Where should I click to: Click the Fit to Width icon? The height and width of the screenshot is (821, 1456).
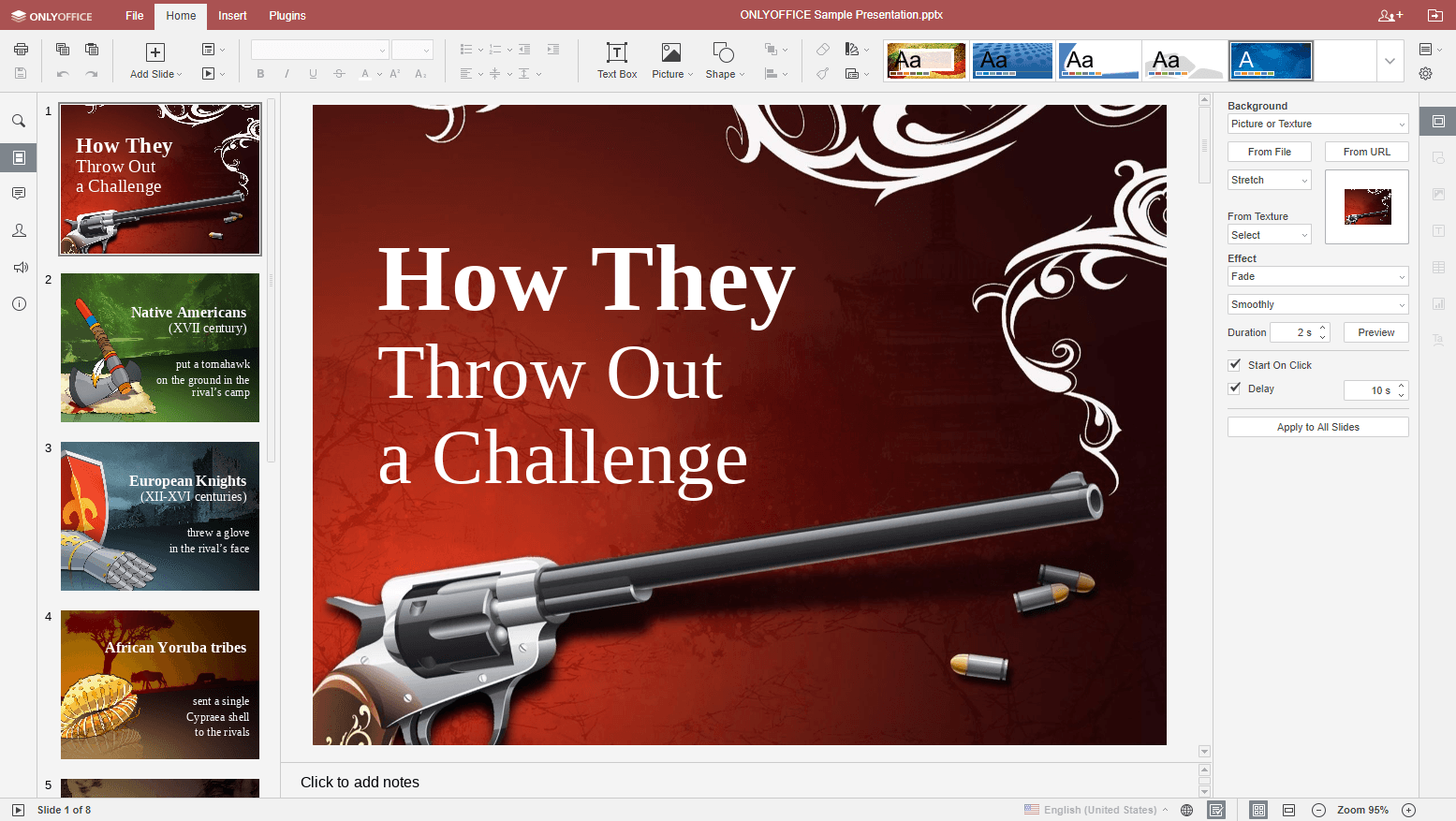(x=1288, y=810)
